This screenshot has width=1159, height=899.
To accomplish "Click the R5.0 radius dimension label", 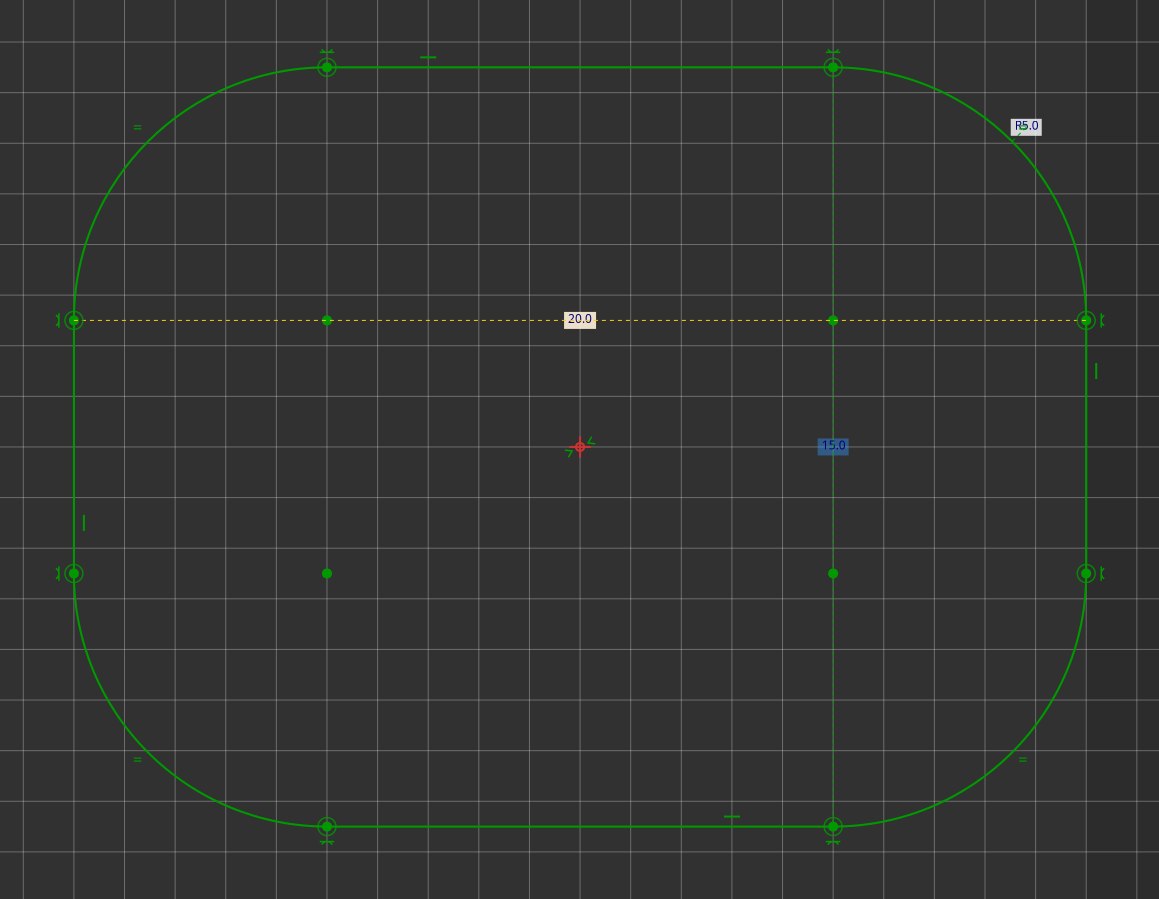I will [x=1025, y=126].
